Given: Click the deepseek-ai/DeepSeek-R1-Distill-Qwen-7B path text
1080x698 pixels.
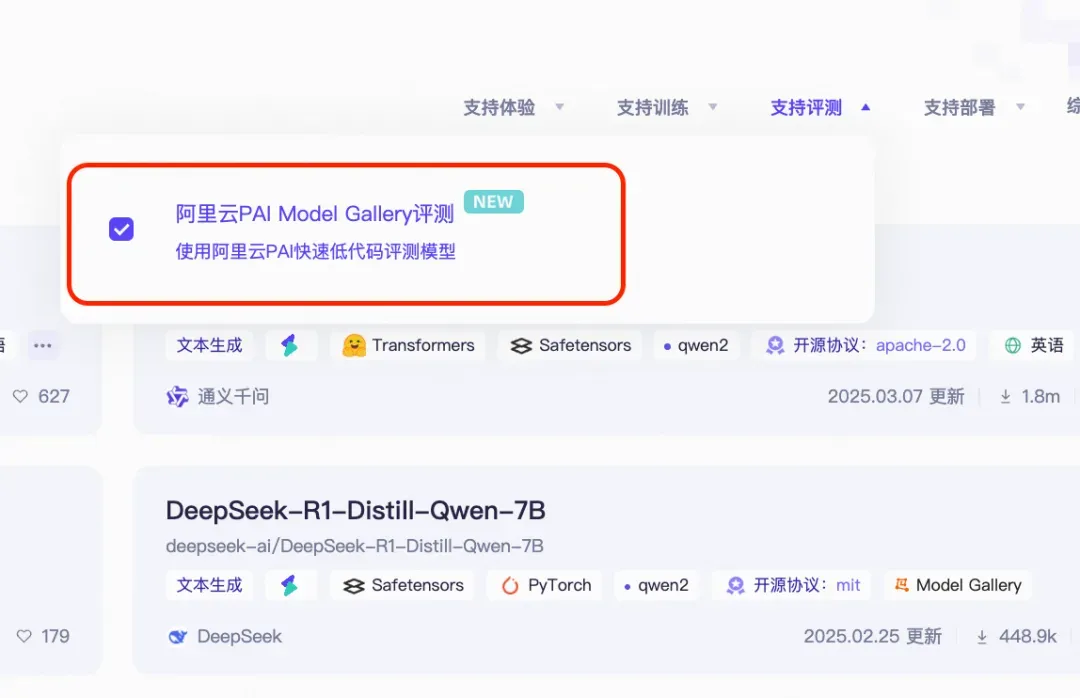Looking at the screenshot, I should [x=355, y=546].
